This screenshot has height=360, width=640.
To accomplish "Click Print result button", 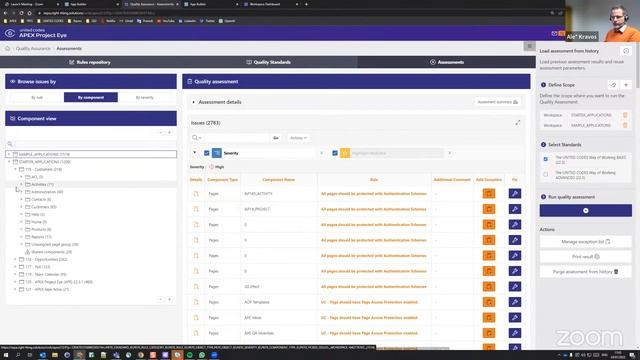I will coord(586,257).
